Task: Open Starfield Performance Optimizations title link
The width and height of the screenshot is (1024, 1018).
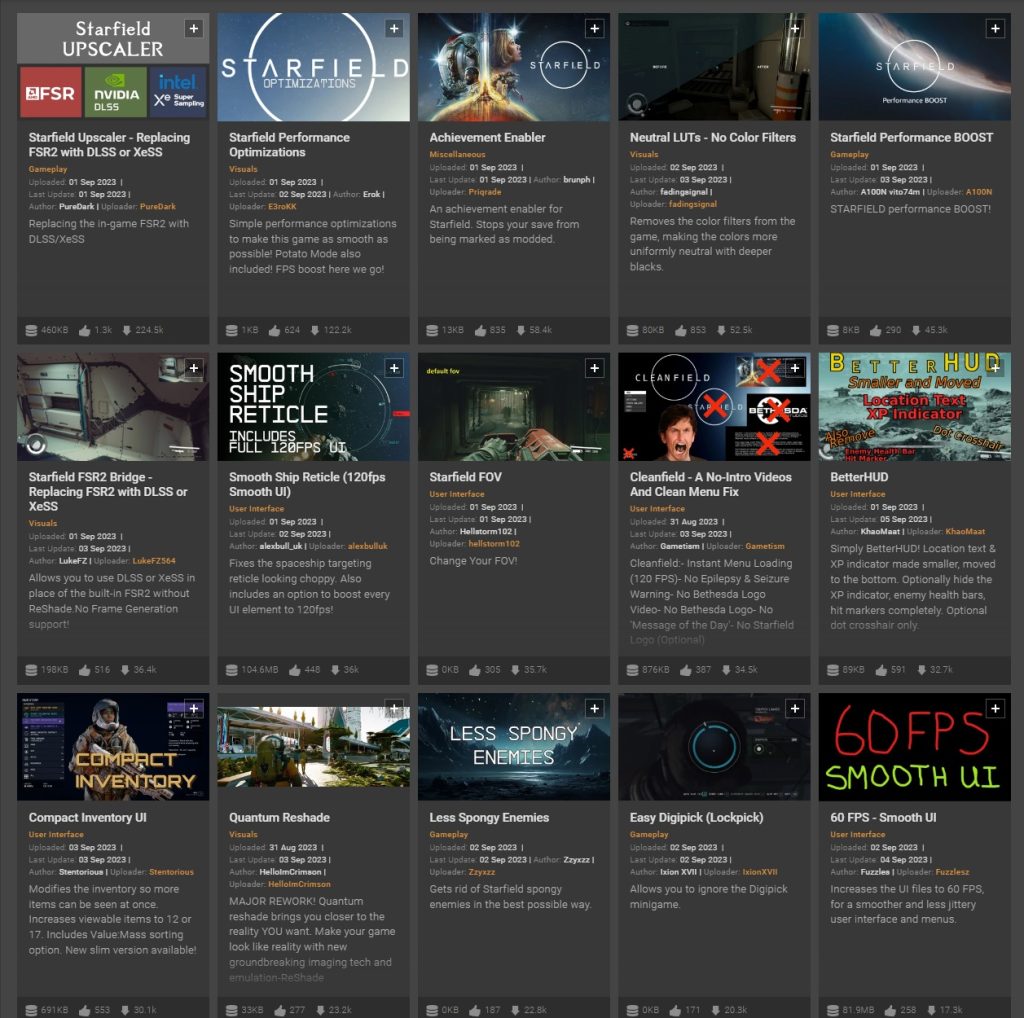Action: point(289,145)
